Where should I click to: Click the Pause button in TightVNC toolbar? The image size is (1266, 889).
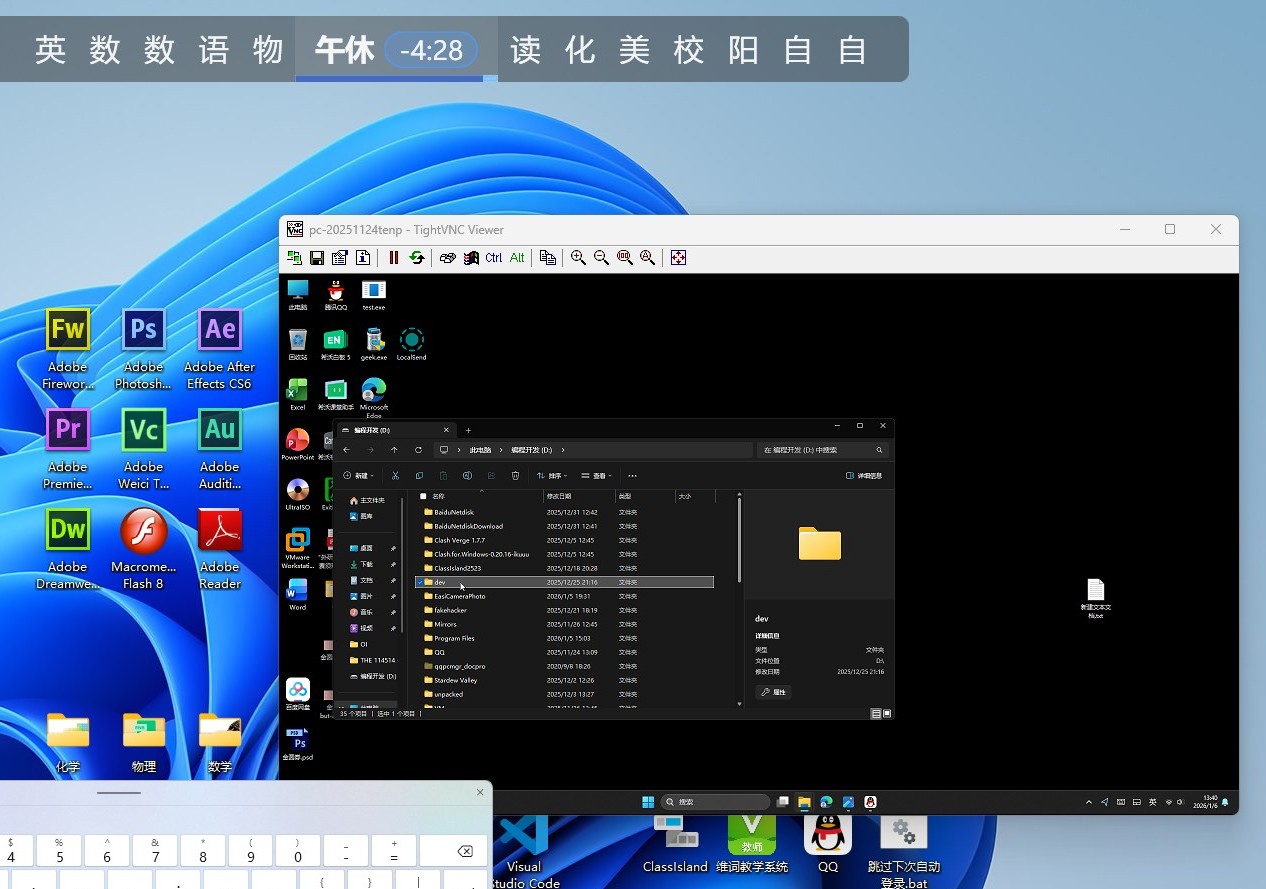pos(394,258)
